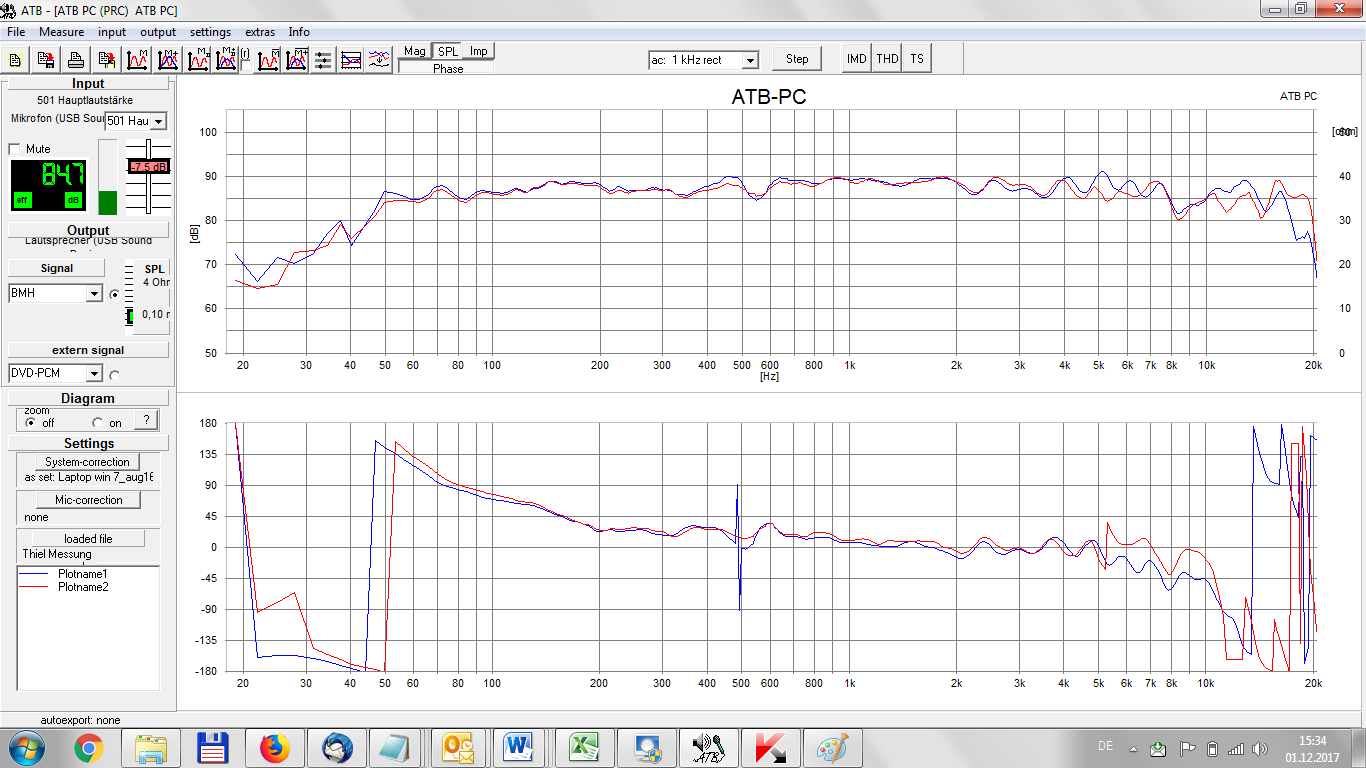1366x768 pixels.
Task: Open the Measure menu
Action: point(62,32)
